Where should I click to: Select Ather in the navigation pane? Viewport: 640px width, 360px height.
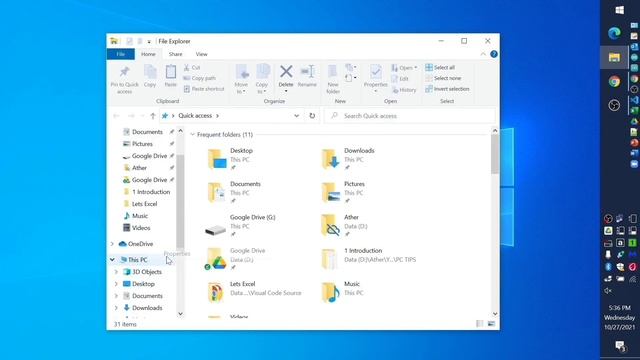(x=139, y=168)
